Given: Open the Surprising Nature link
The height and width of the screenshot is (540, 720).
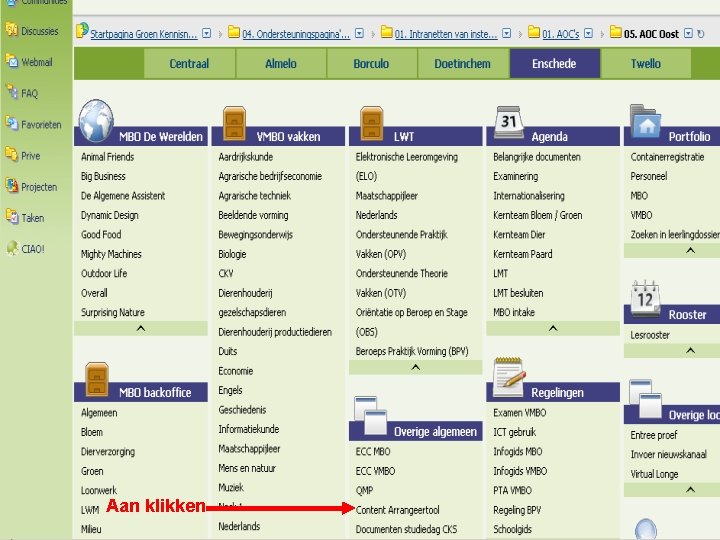Looking at the screenshot, I should pyautogui.click(x=112, y=312).
